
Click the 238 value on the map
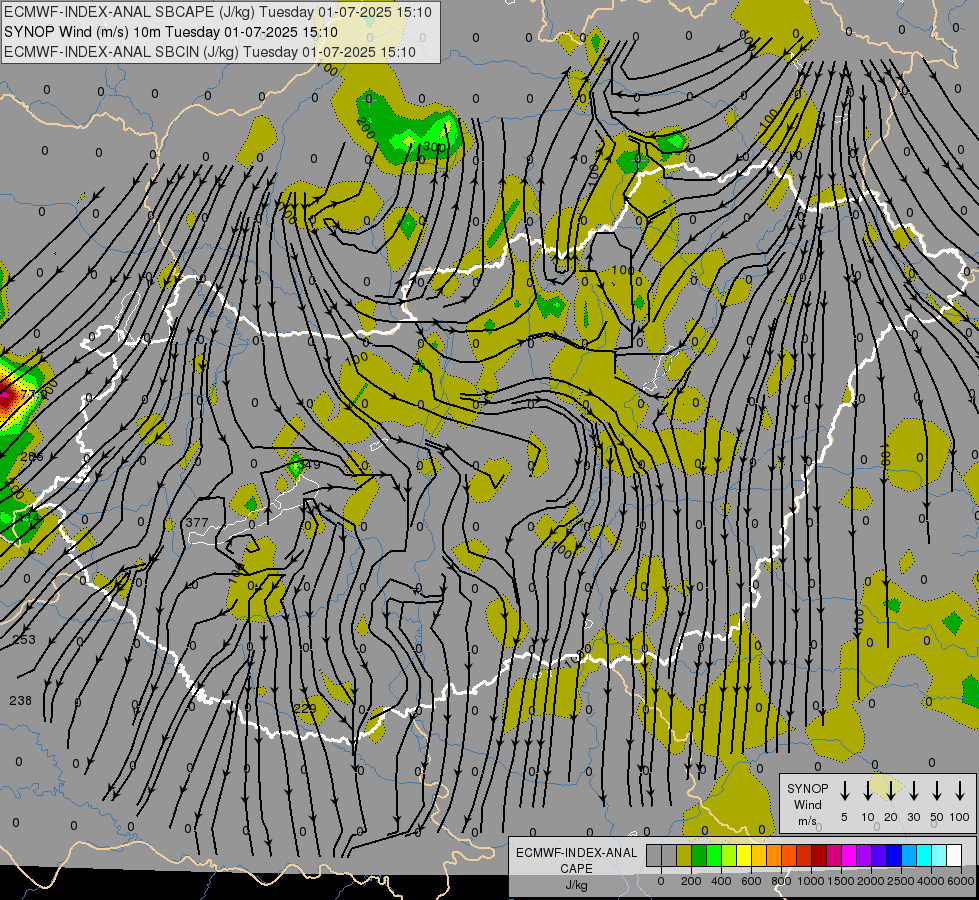[21, 701]
